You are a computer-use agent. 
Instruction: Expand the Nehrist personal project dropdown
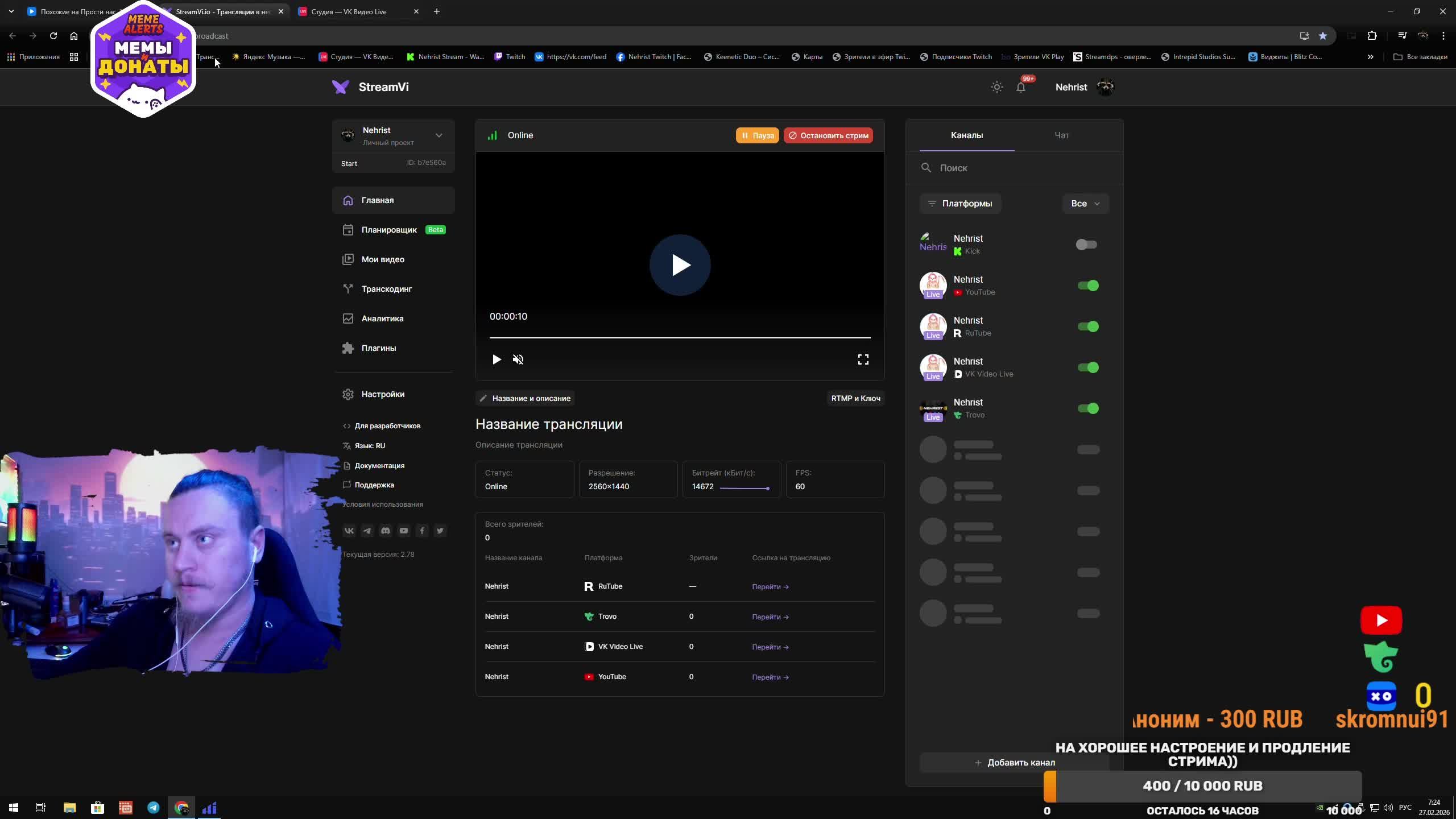point(439,135)
